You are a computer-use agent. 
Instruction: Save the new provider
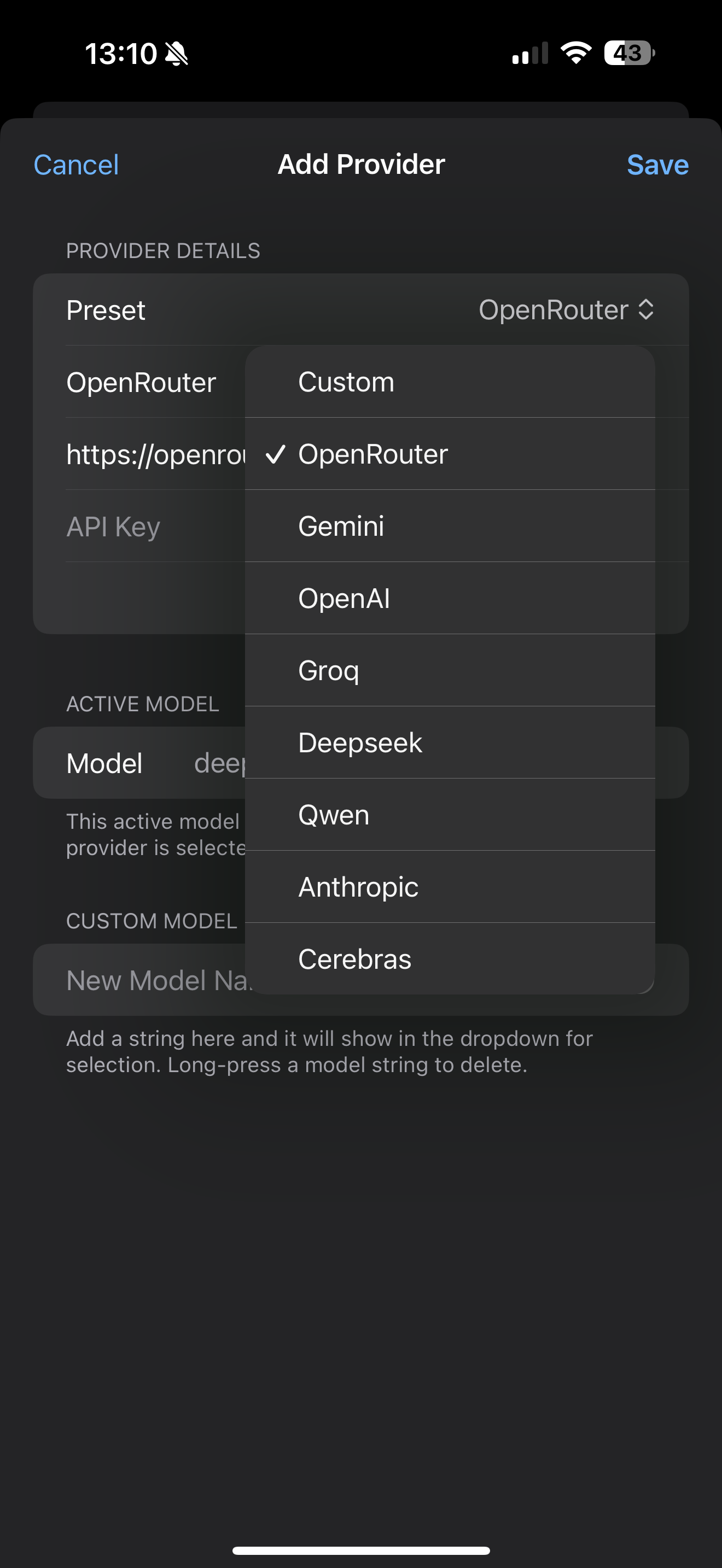[657, 165]
